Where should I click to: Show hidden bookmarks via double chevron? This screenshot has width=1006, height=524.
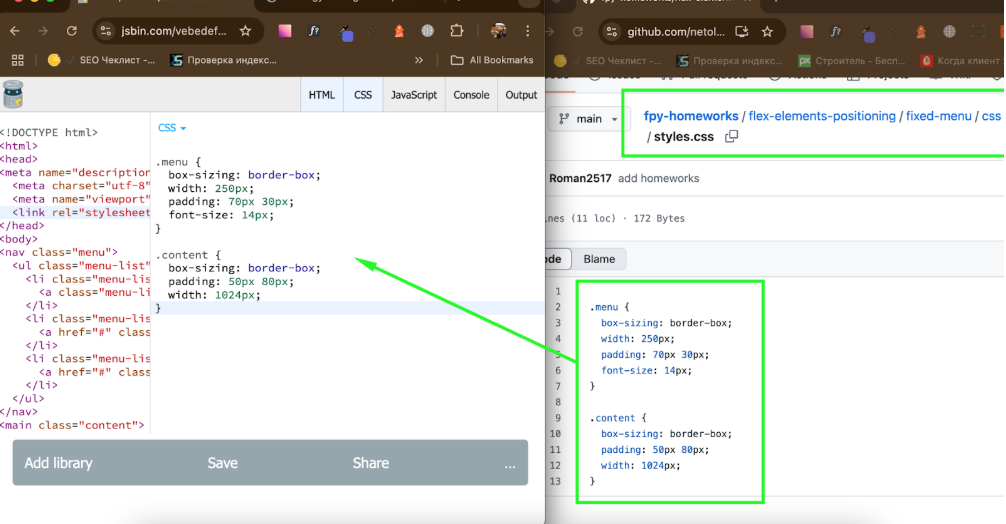(x=418, y=60)
